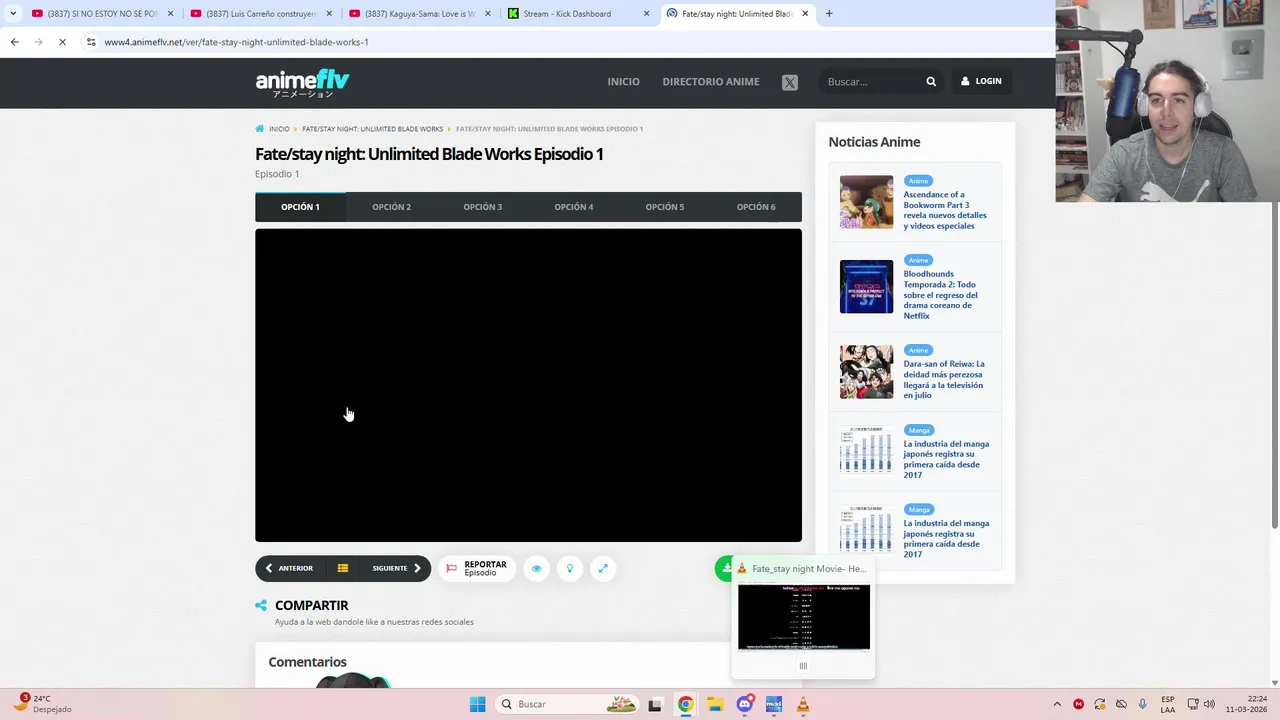Click the expand player arrows icon
Image resolution: width=1280 pixels, height=720 pixels.
tap(603, 568)
